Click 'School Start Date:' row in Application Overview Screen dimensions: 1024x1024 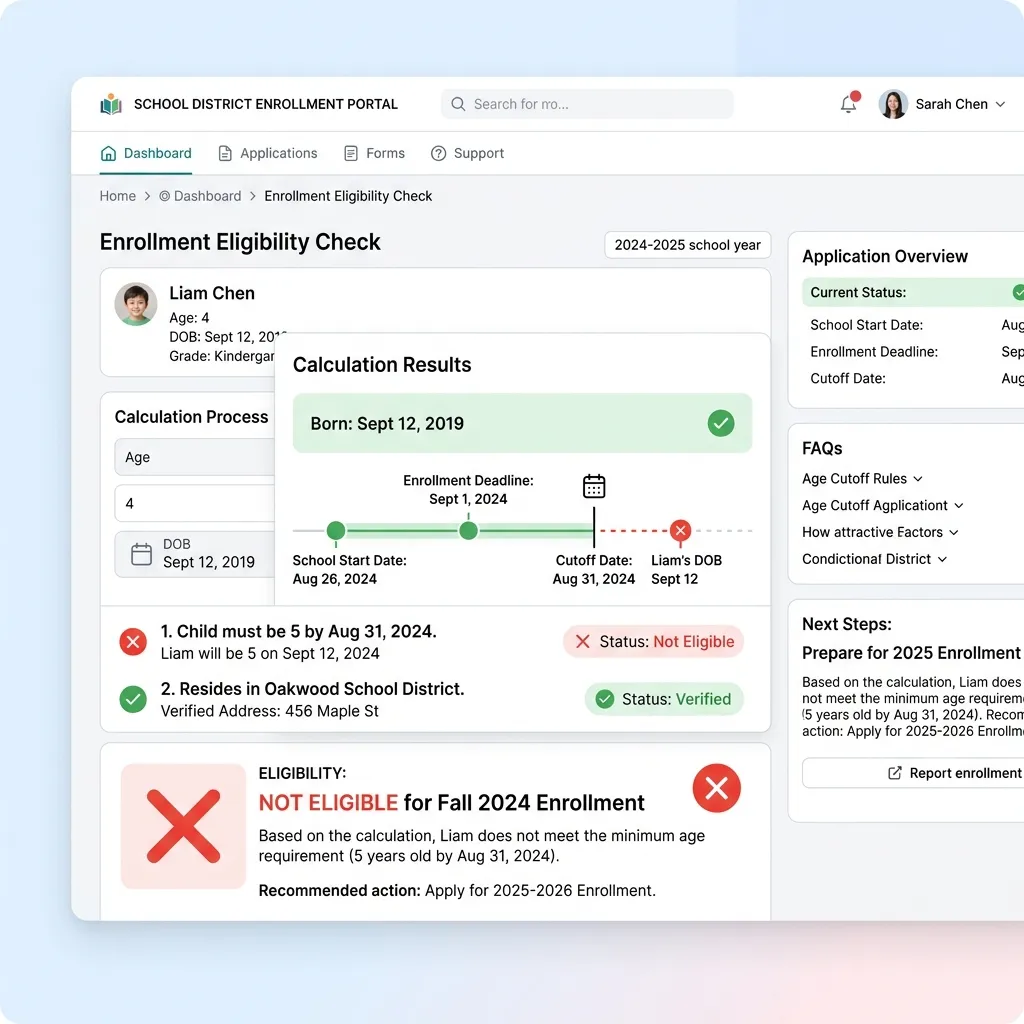point(917,325)
